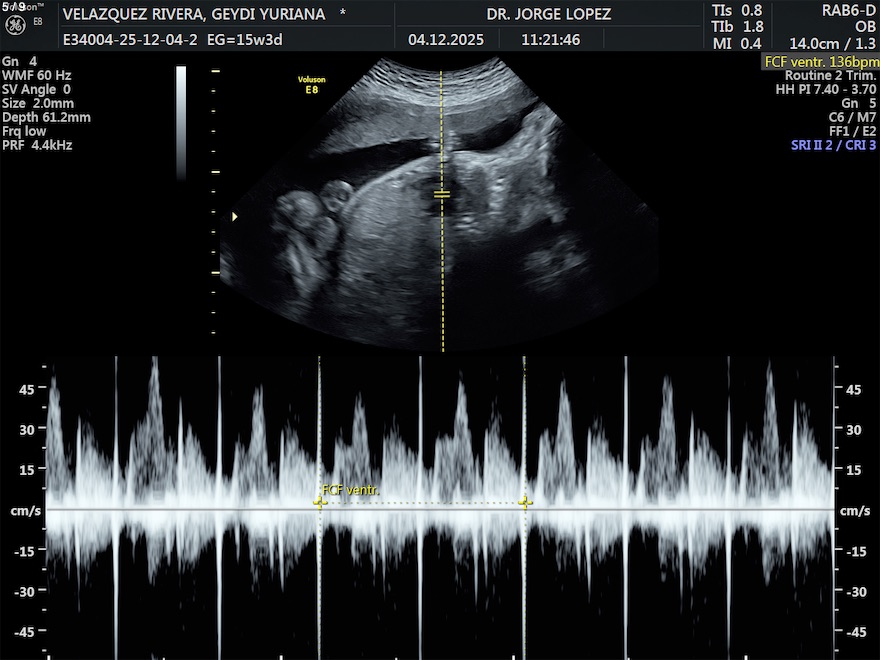This screenshot has height=660, width=880.
Task: Click the yellow Voluson E8 label
Action: [311, 84]
